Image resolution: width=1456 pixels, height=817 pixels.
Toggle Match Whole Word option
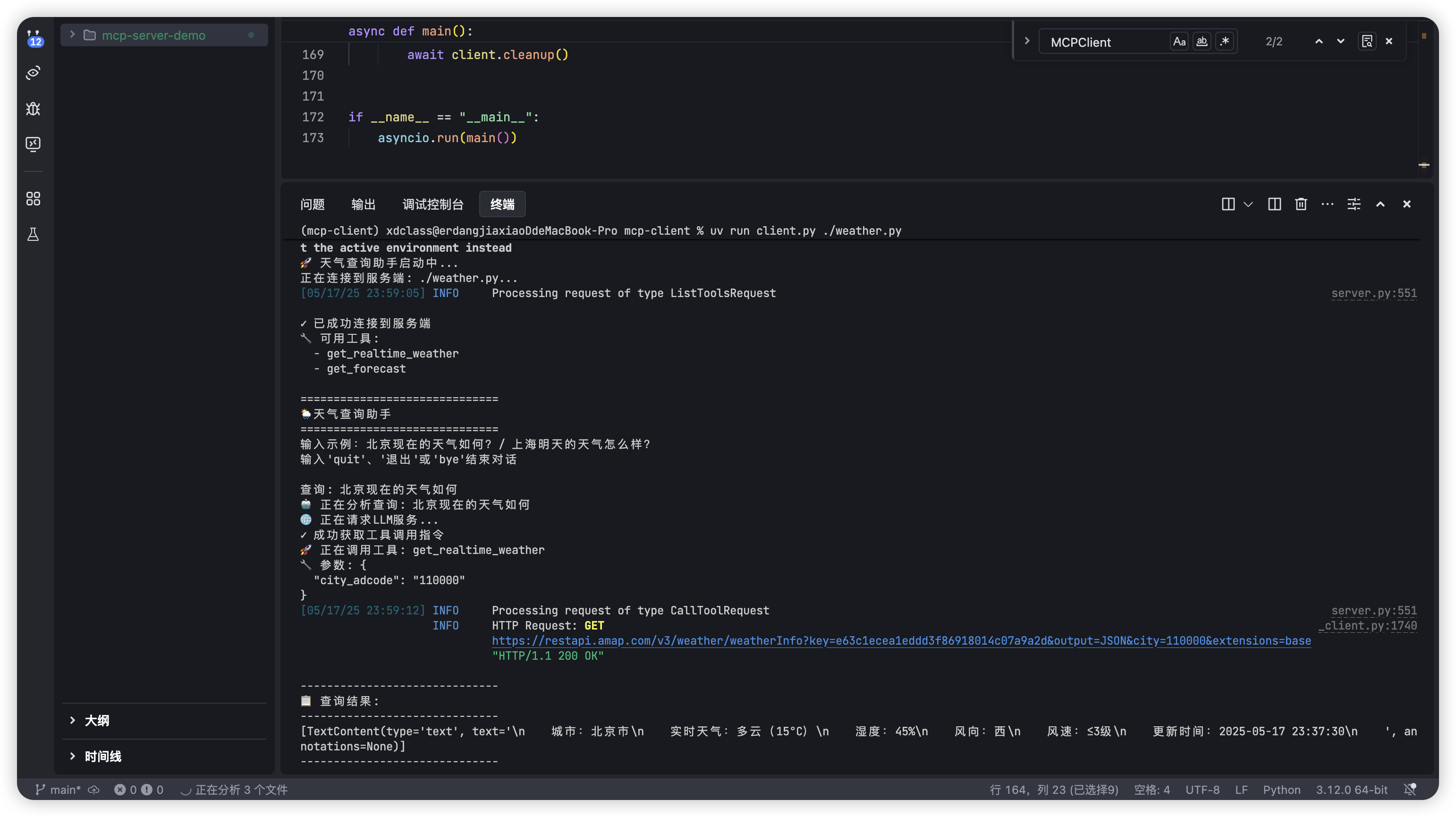[1202, 41]
